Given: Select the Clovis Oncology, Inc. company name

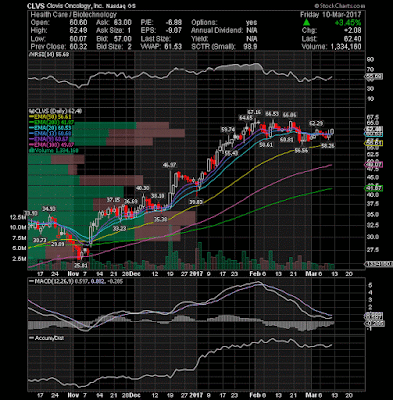Looking at the screenshot, I should (74, 6).
